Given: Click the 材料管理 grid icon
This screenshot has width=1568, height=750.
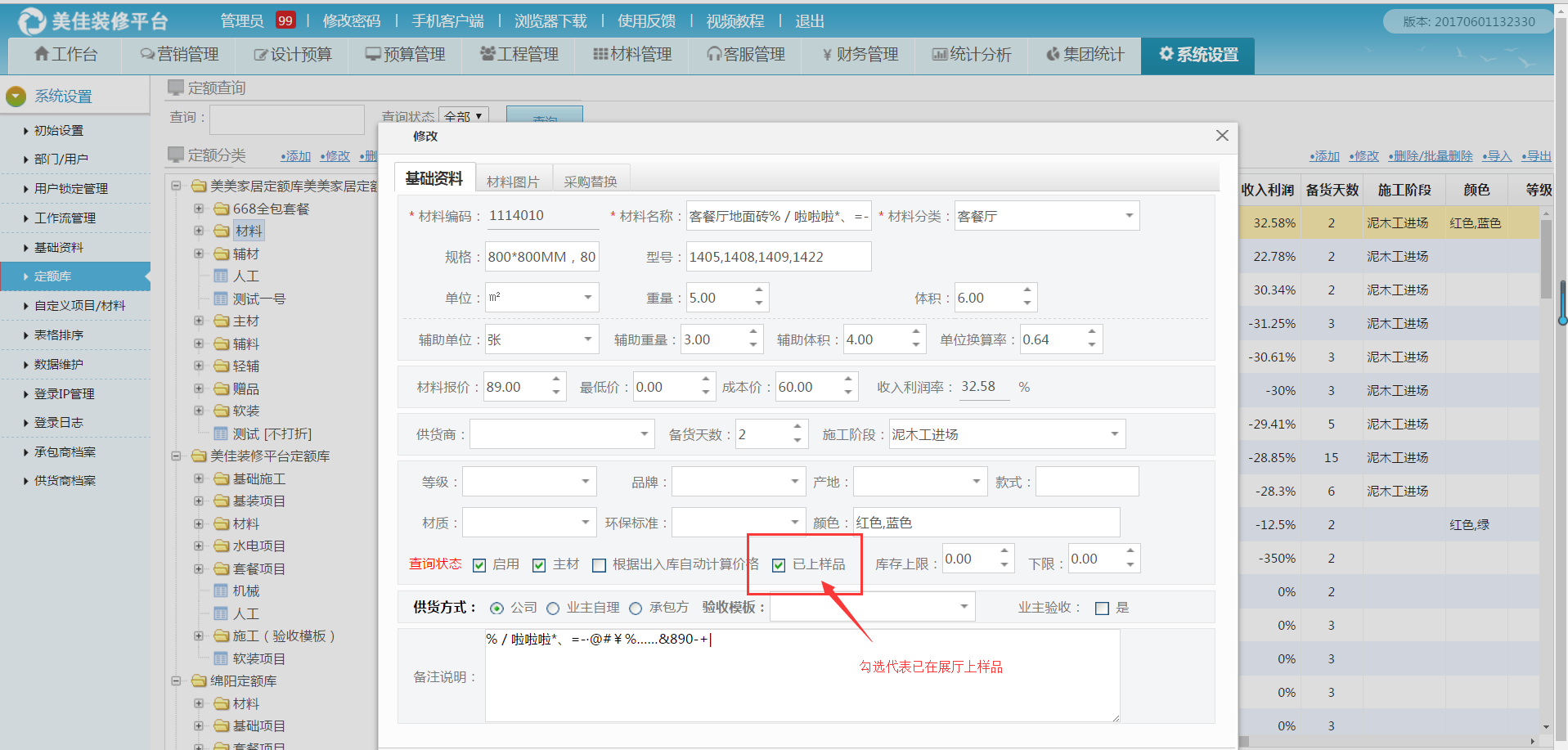Looking at the screenshot, I should click(600, 55).
